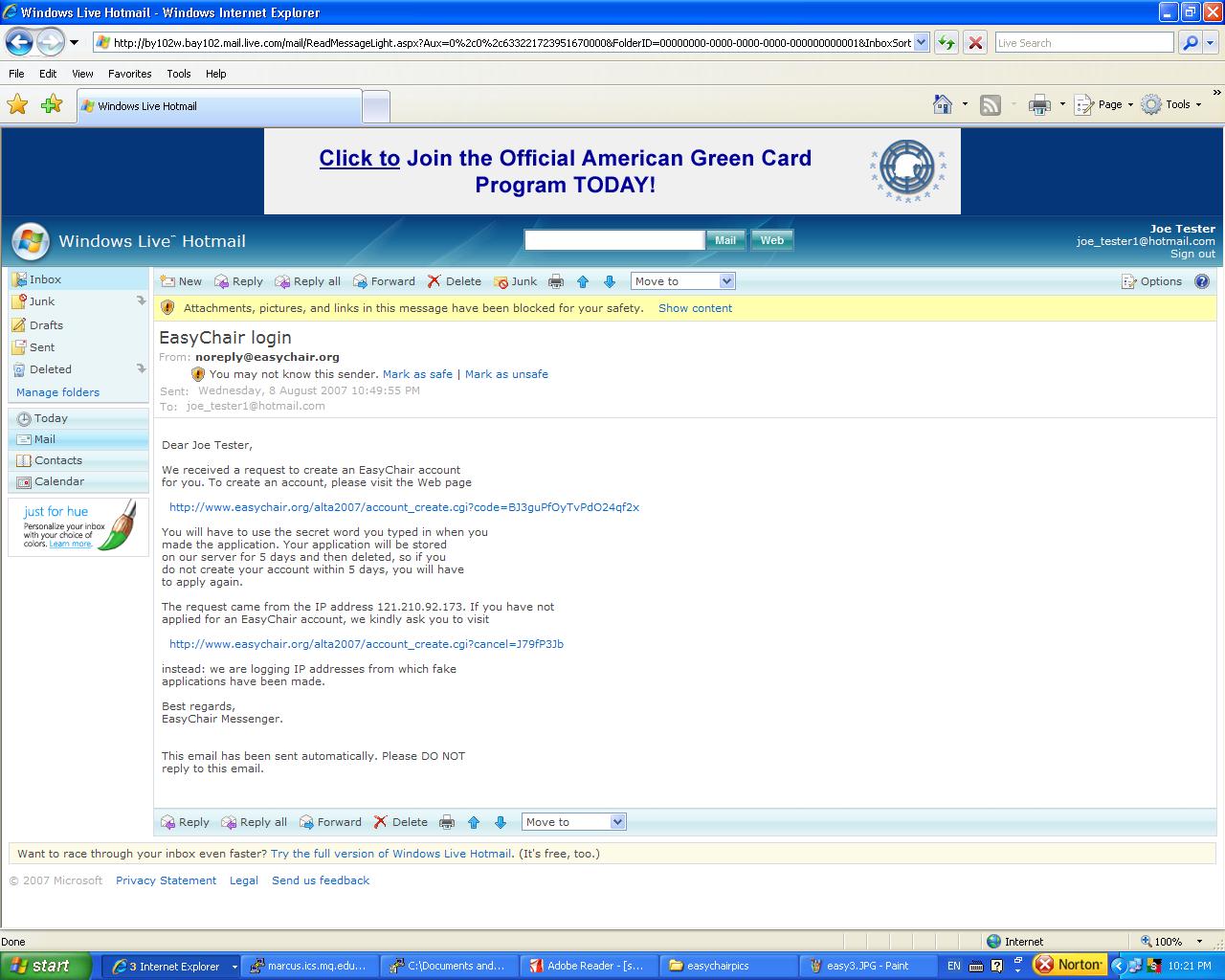Open the EasyChair account creation link
The height and width of the screenshot is (980, 1225).
click(x=404, y=507)
